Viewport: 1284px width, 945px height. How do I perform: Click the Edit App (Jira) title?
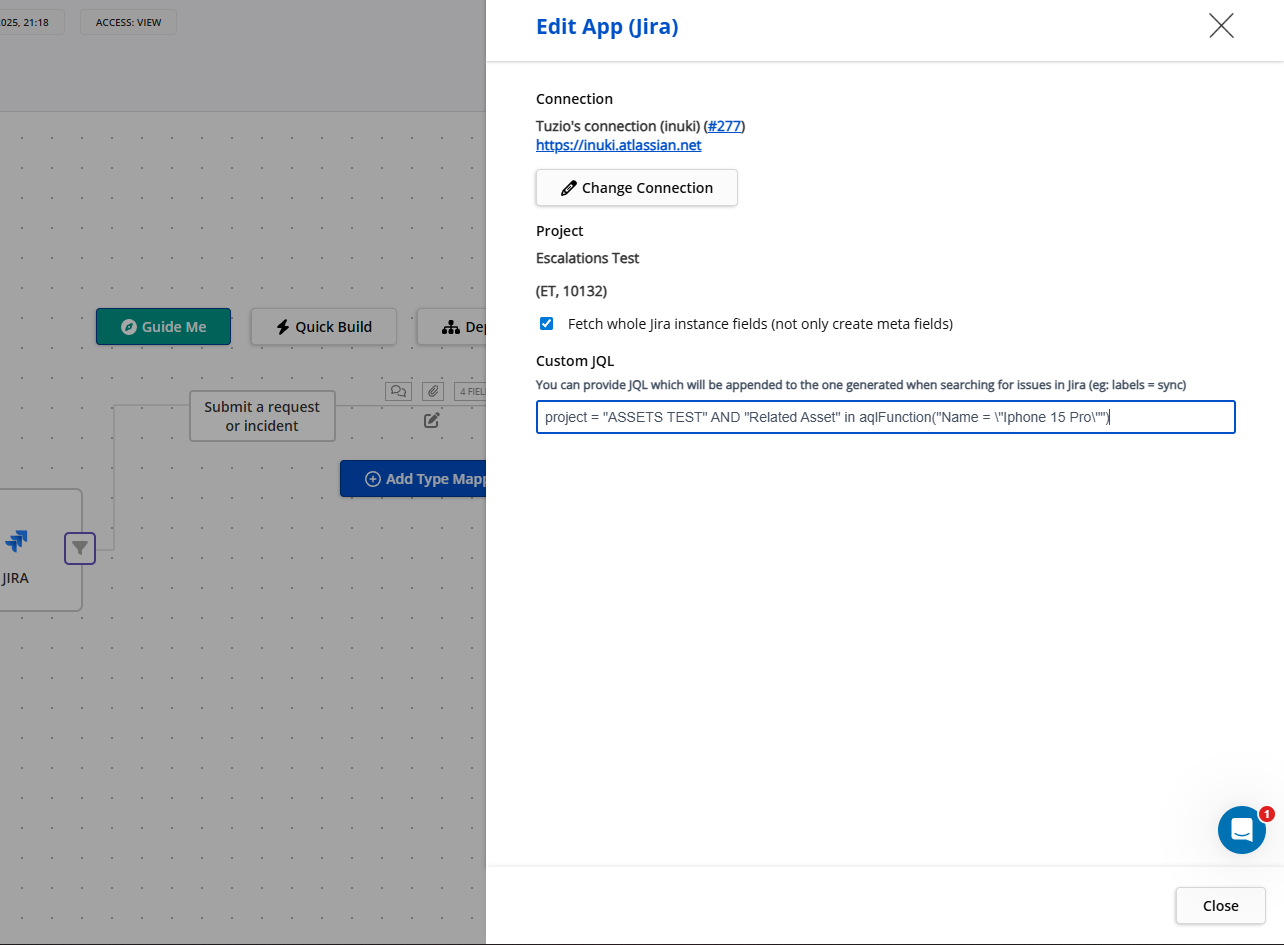tap(607, 27)
